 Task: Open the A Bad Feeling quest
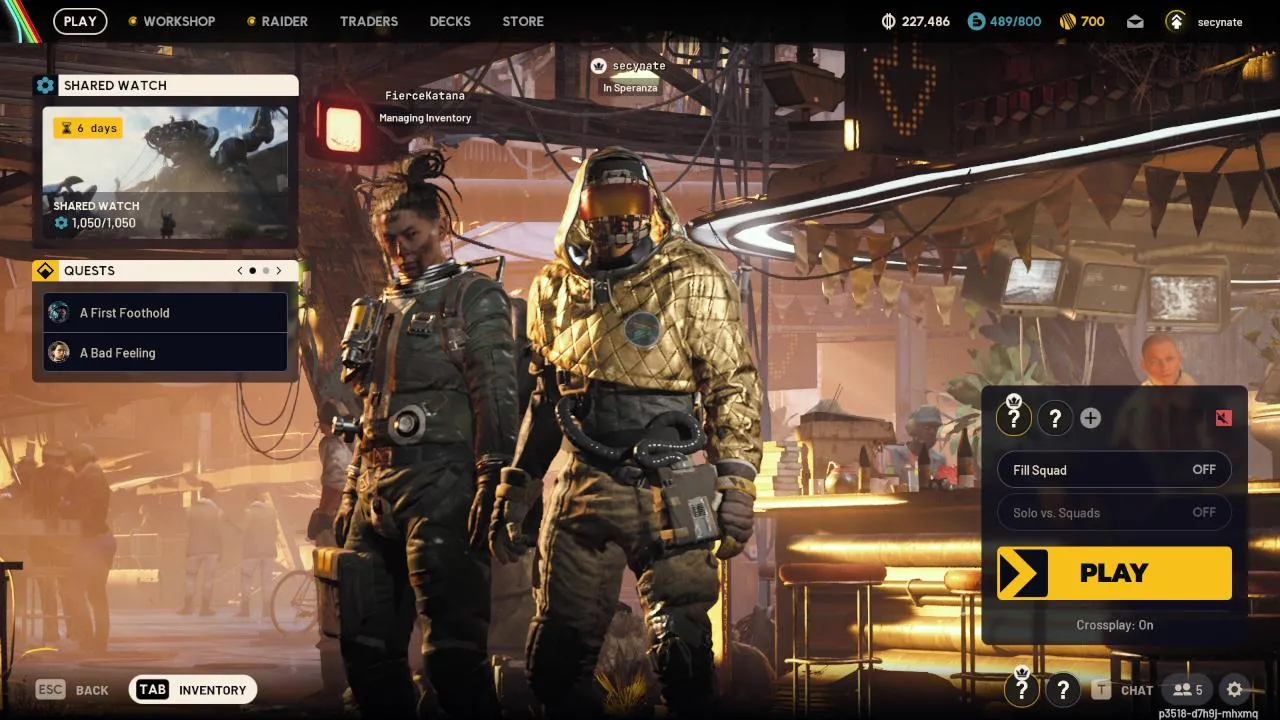[165, 353]
